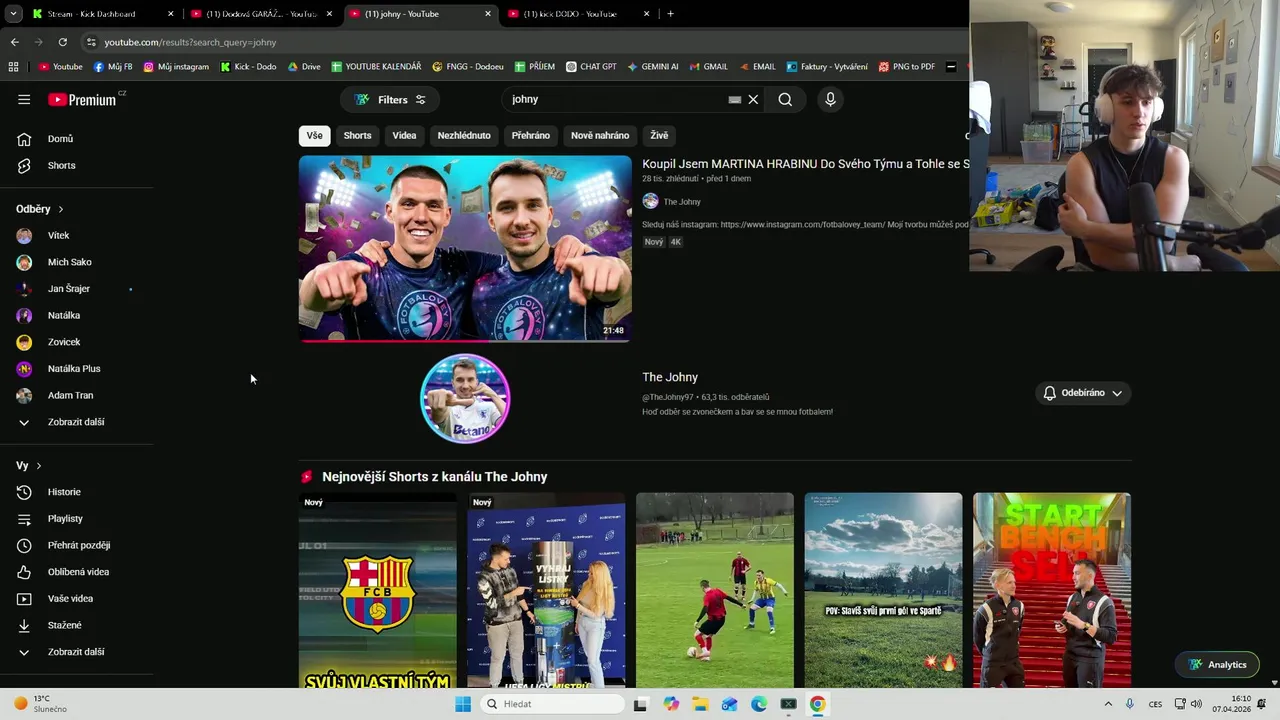Open Natálka channel subscription

coord(63,315)
